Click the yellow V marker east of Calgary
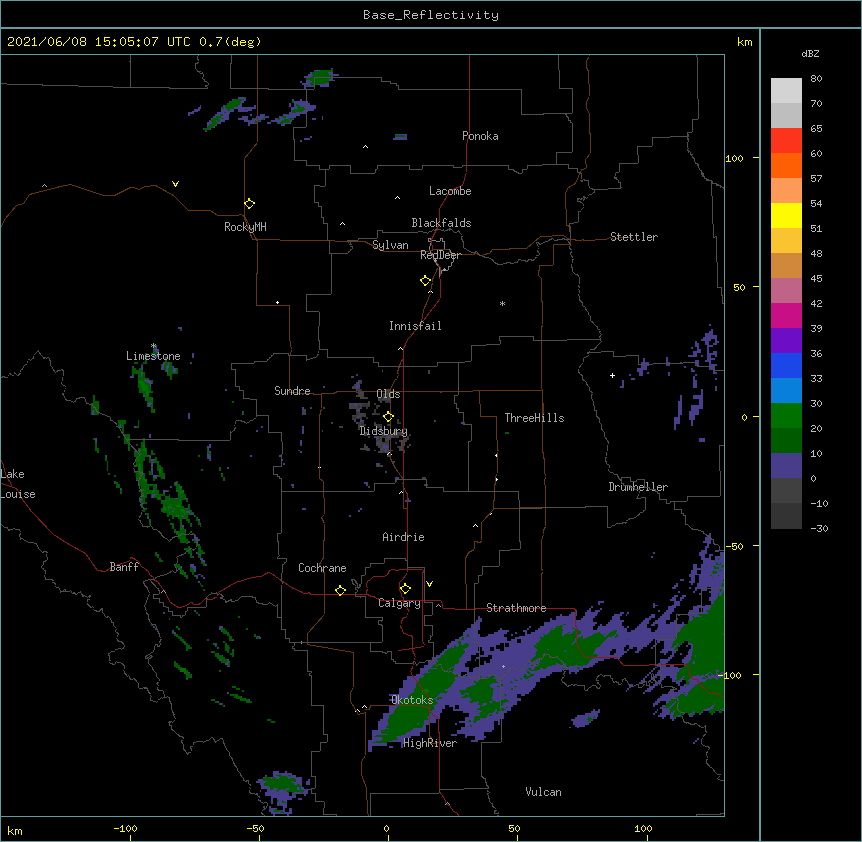The width and height of the screenshot is (862, 842). click(x=429, y=584)
